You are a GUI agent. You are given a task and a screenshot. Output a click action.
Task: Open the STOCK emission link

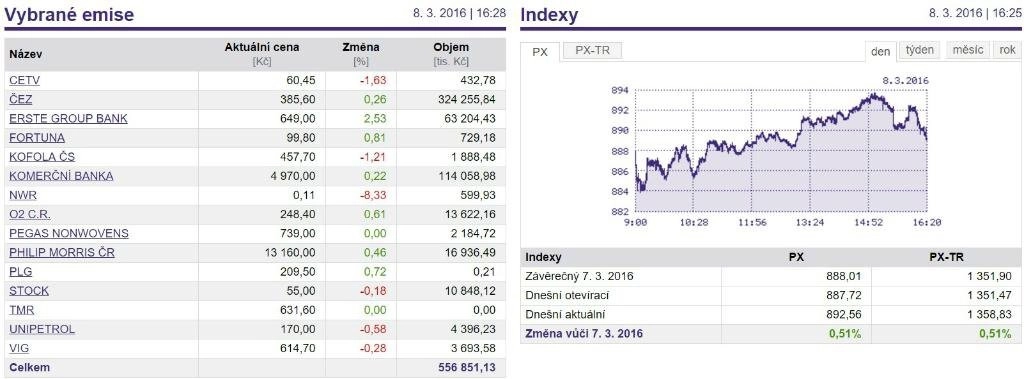click(29, 291)
